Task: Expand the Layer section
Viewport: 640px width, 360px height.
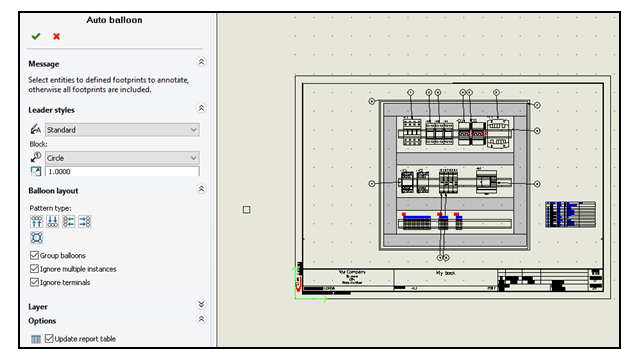Action: pyautogui.click(x=201, y=304)
